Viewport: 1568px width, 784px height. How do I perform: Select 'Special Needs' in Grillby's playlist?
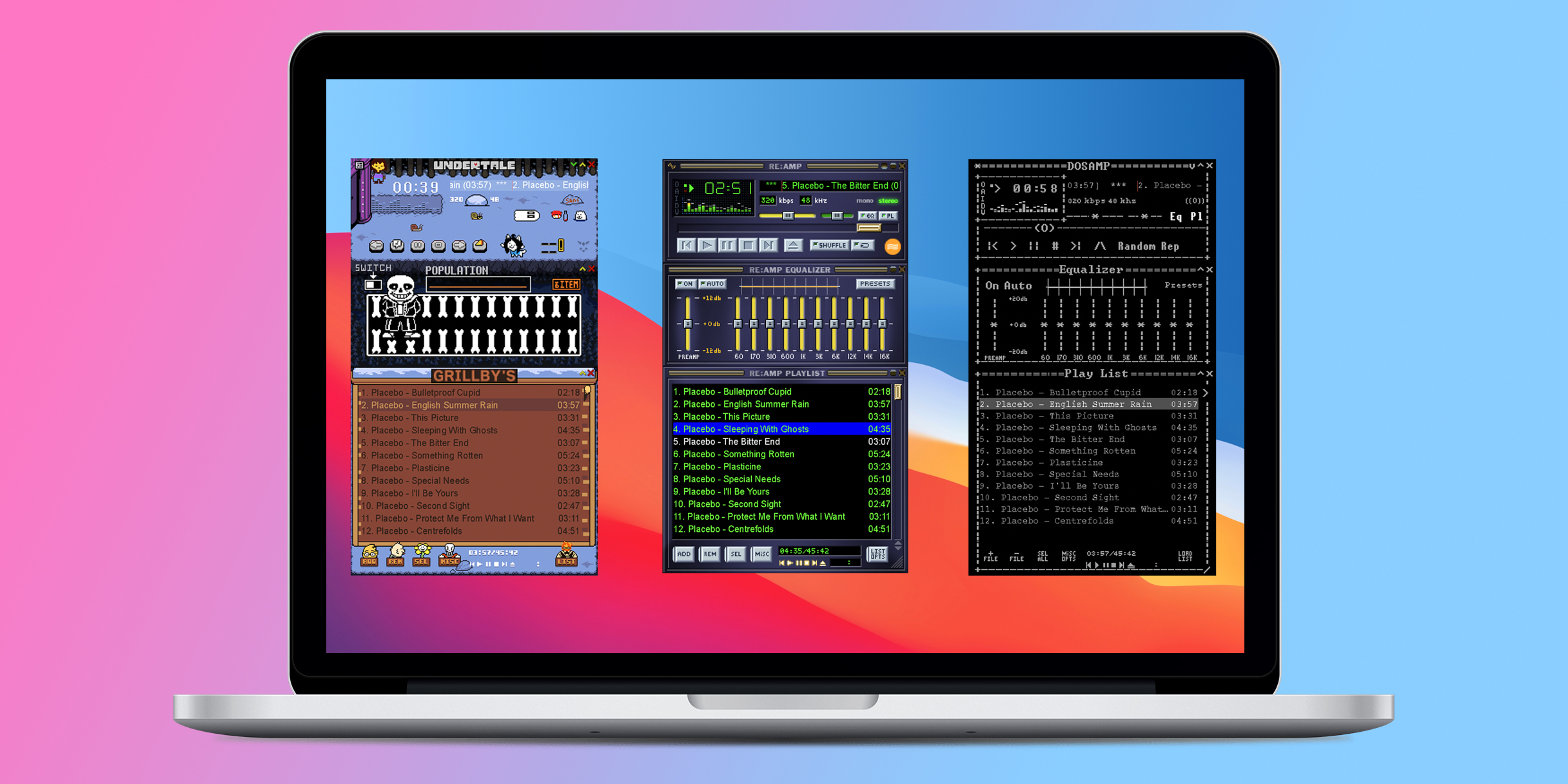coord(471,480)
